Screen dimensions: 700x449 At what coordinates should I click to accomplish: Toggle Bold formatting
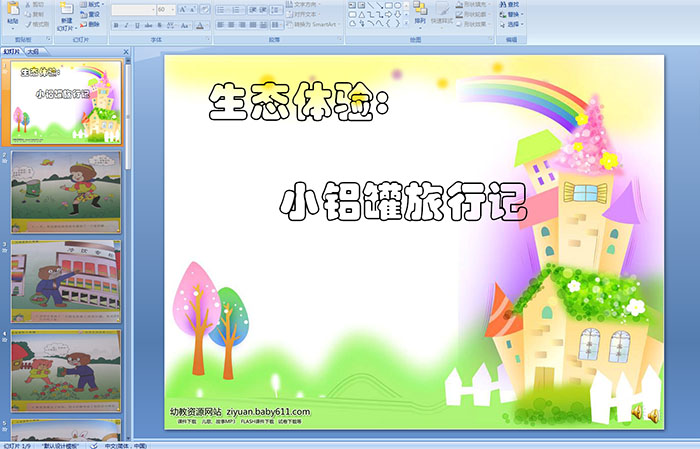click(x=115, y=25)
